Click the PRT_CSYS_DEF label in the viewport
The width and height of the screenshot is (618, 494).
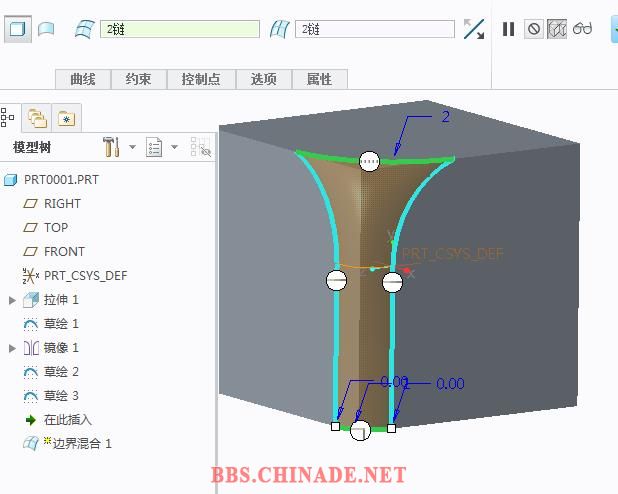[x=452, y=254]
